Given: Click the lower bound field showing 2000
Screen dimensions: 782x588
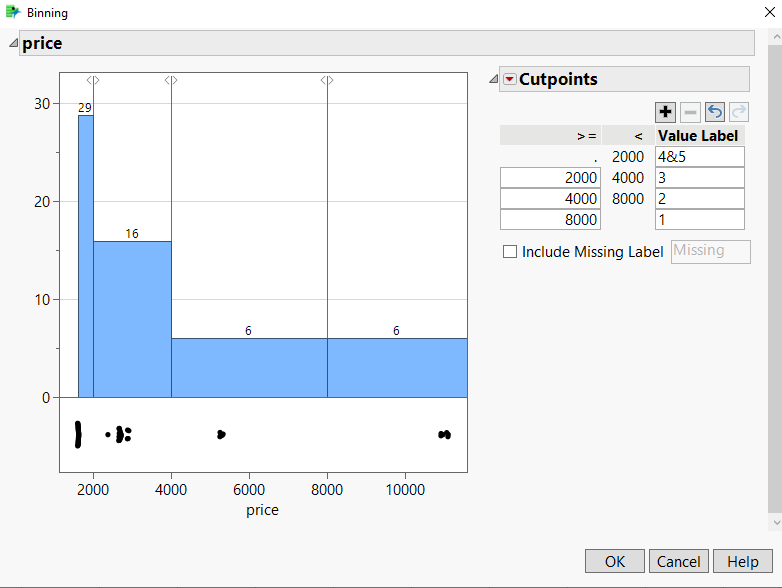Looking at the screenshot, I should (552, 178).
